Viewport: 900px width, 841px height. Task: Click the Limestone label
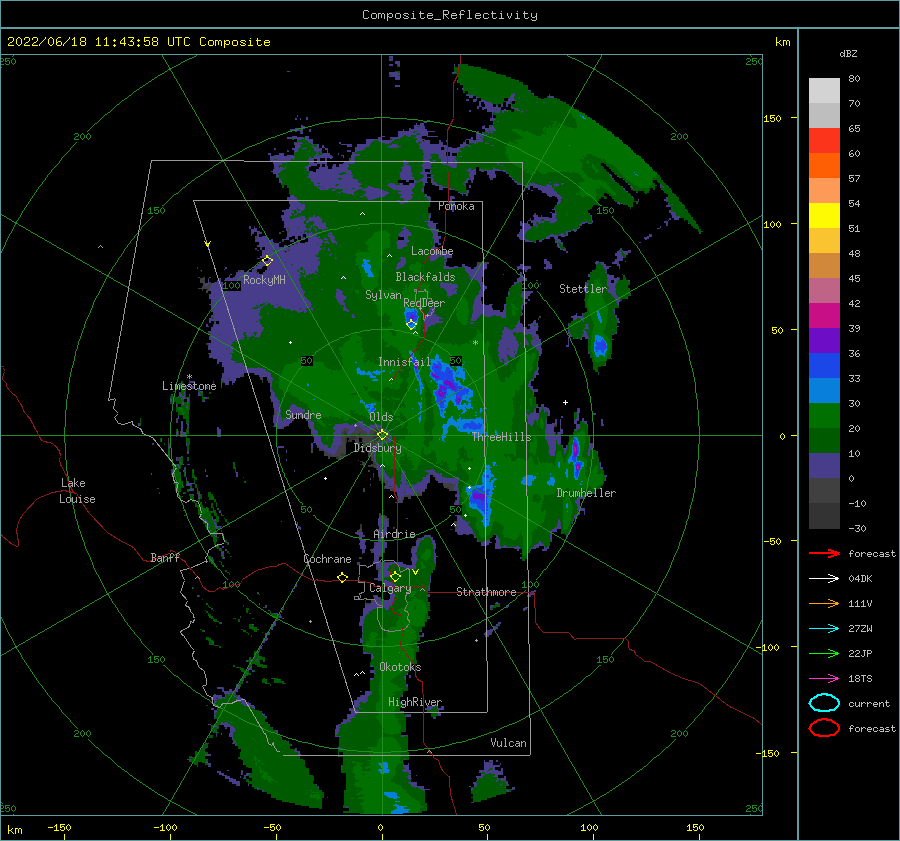point(189,386)
